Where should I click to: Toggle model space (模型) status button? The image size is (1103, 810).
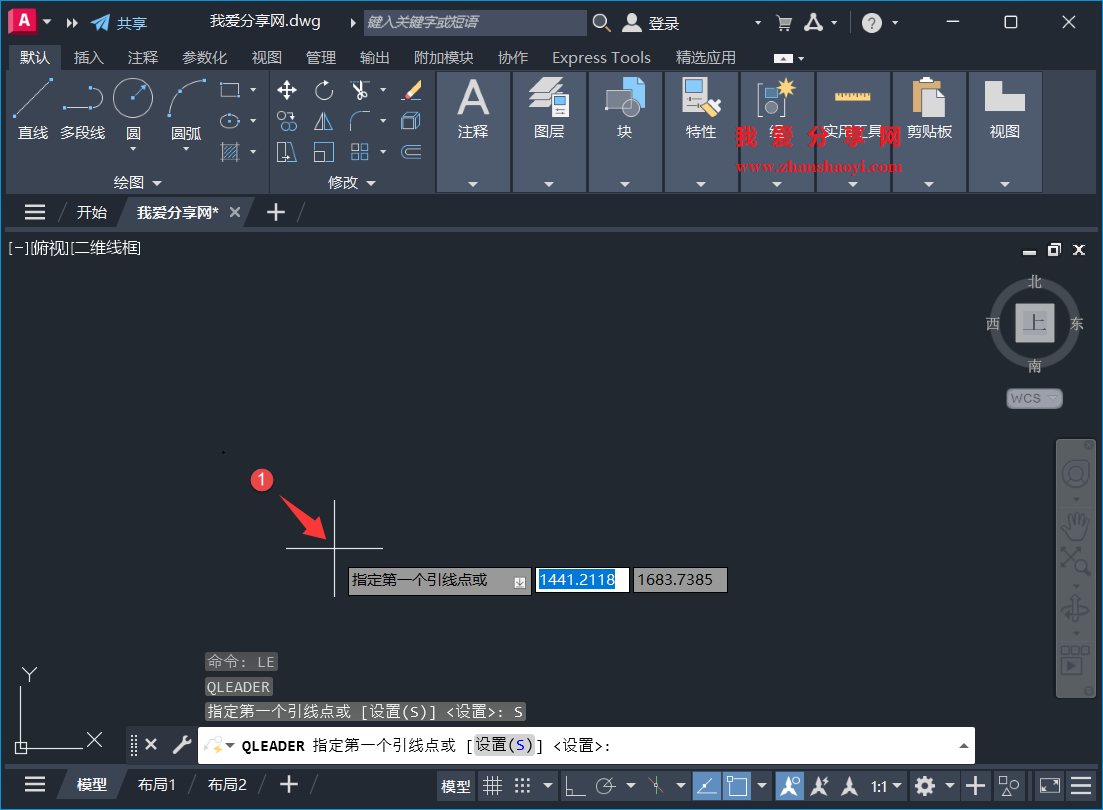455,786
